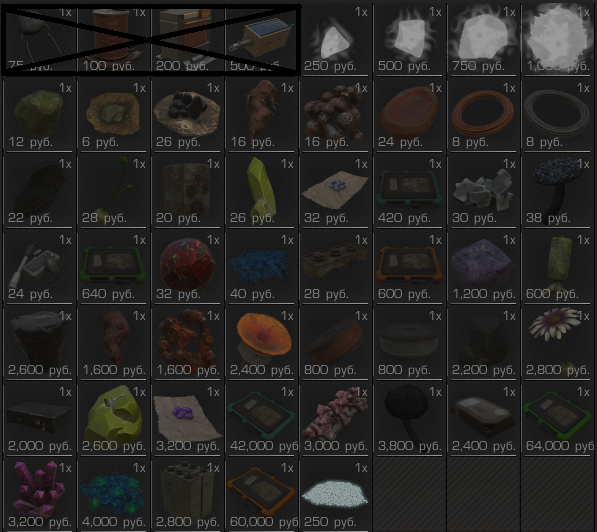Choose the blue moss item for 40 руб.

[x=262, y=267]
